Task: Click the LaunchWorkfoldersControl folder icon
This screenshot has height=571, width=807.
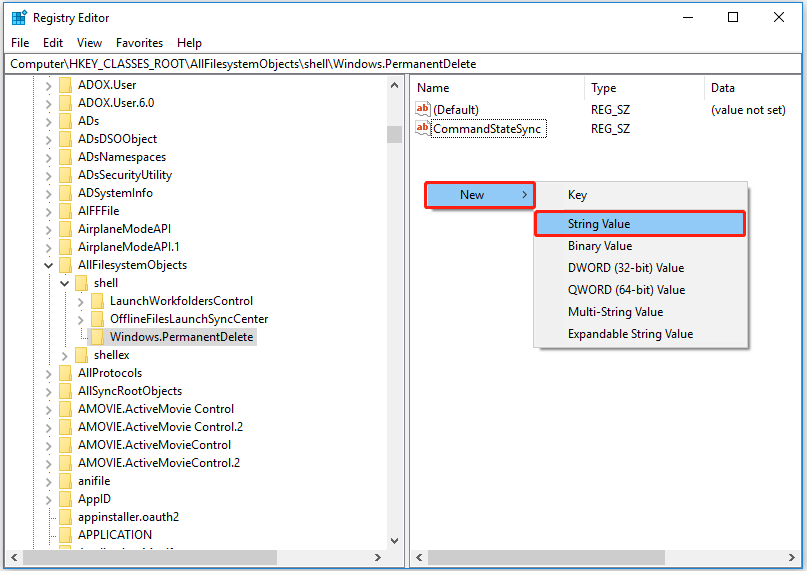Action: tap(97, 301)
